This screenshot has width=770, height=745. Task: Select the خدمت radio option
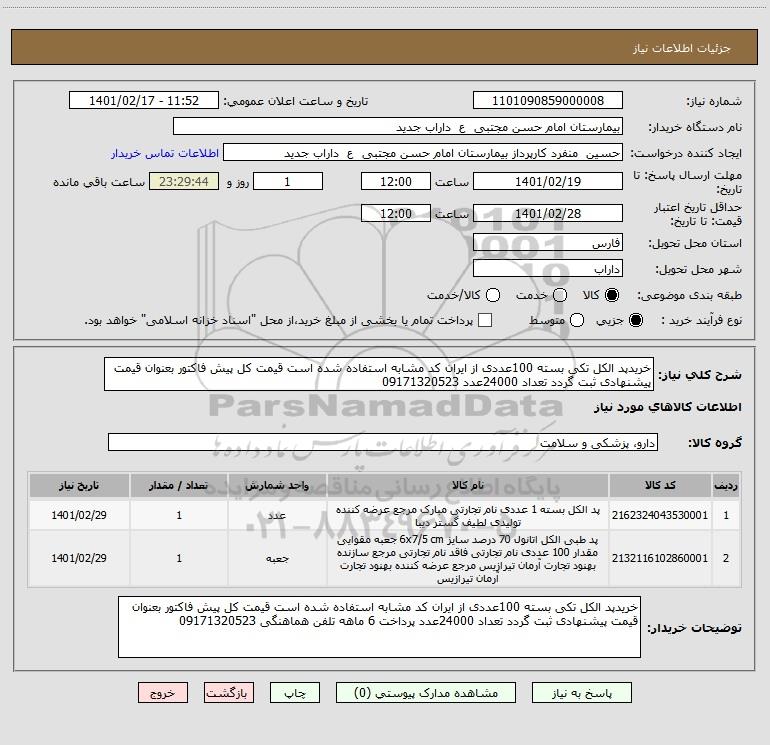pos(560,295)
